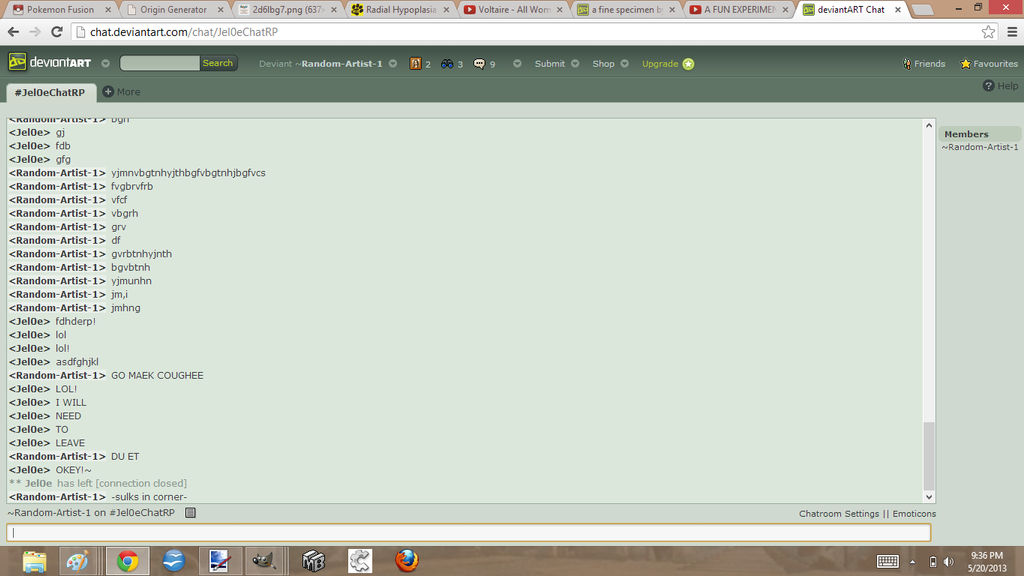Click the chat message input field
This screenshot has width=1024, height=576.
click(468, 532)
